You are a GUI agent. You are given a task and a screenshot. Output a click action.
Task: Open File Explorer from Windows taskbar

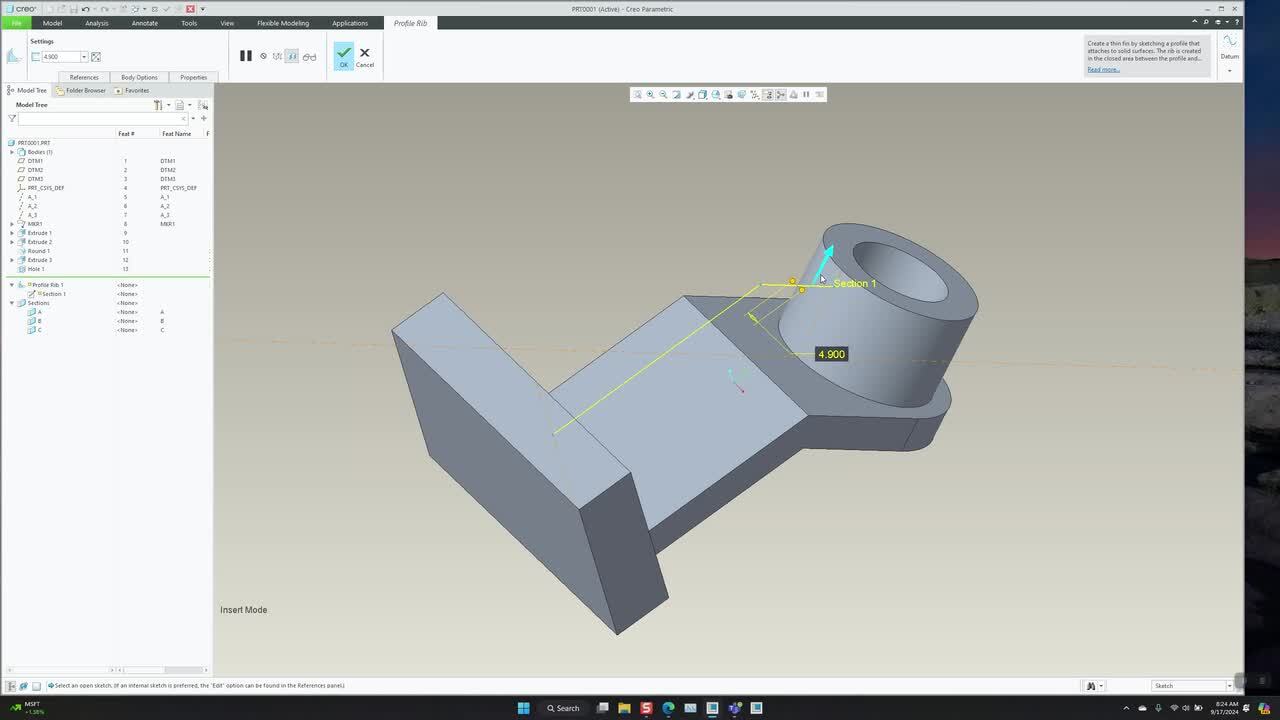click(x=624, y=708)
